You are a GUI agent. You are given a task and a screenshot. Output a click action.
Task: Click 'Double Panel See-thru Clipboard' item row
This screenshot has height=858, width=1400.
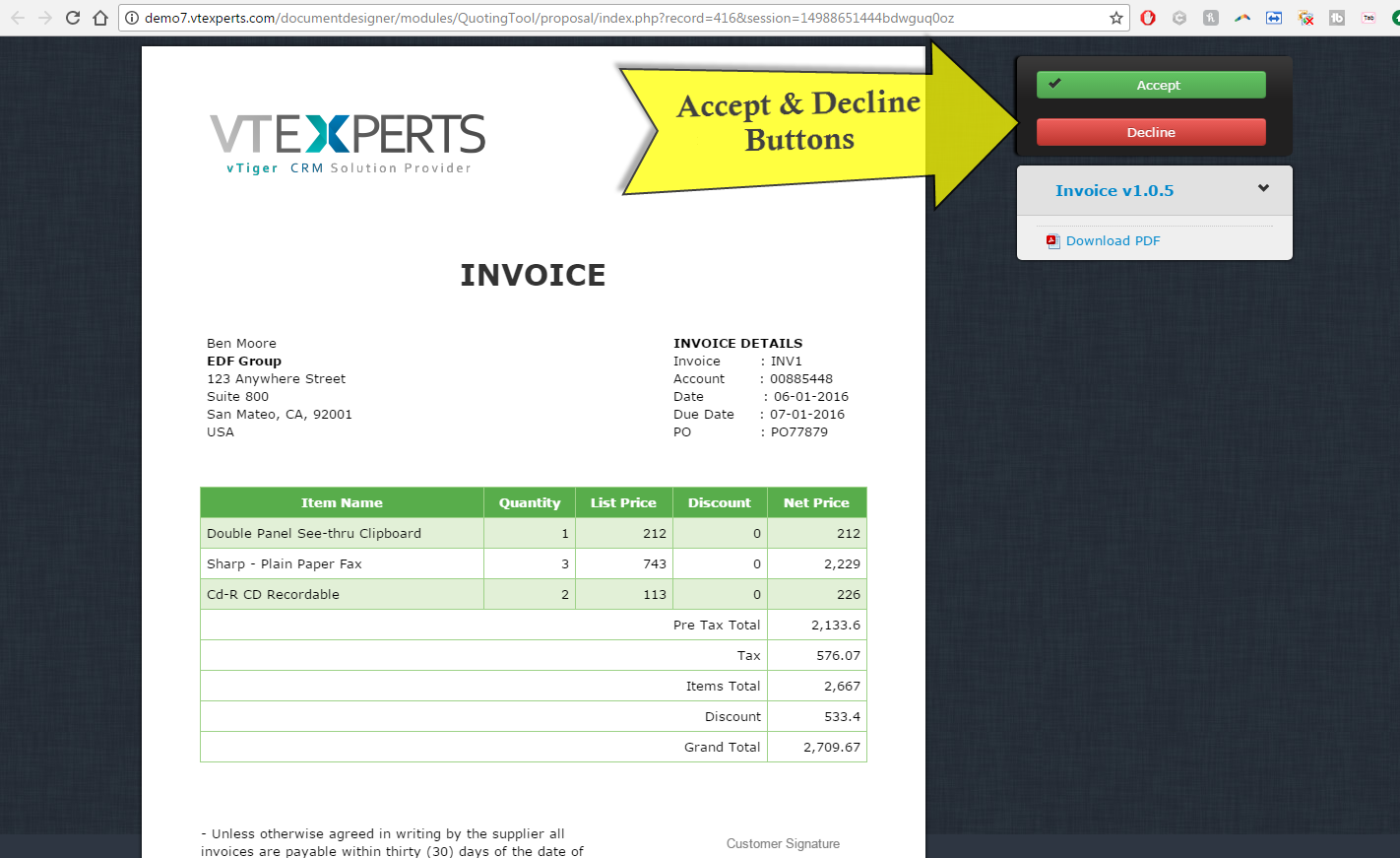click(534, 533)
